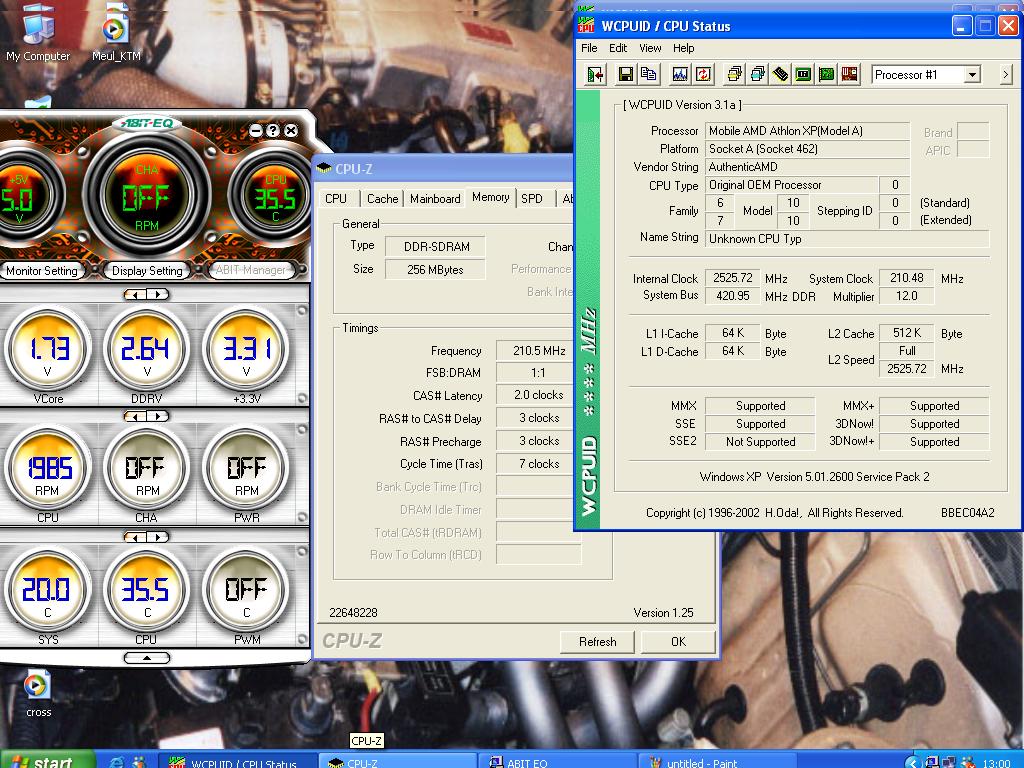The height and width of the screenshot is (768, 1024).
Task: Open Monitor Setting in ABIT EQ
Action: click(42, 270)
